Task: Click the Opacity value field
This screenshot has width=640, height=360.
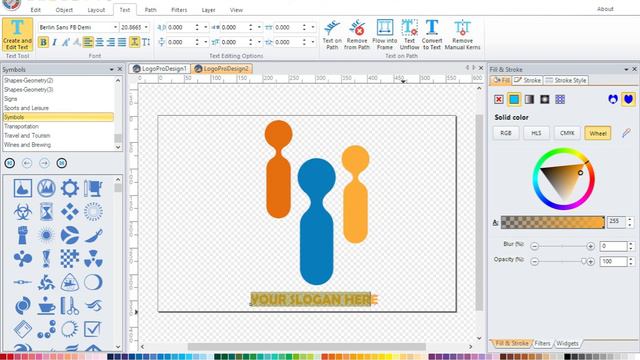Action: click(613, 261)
